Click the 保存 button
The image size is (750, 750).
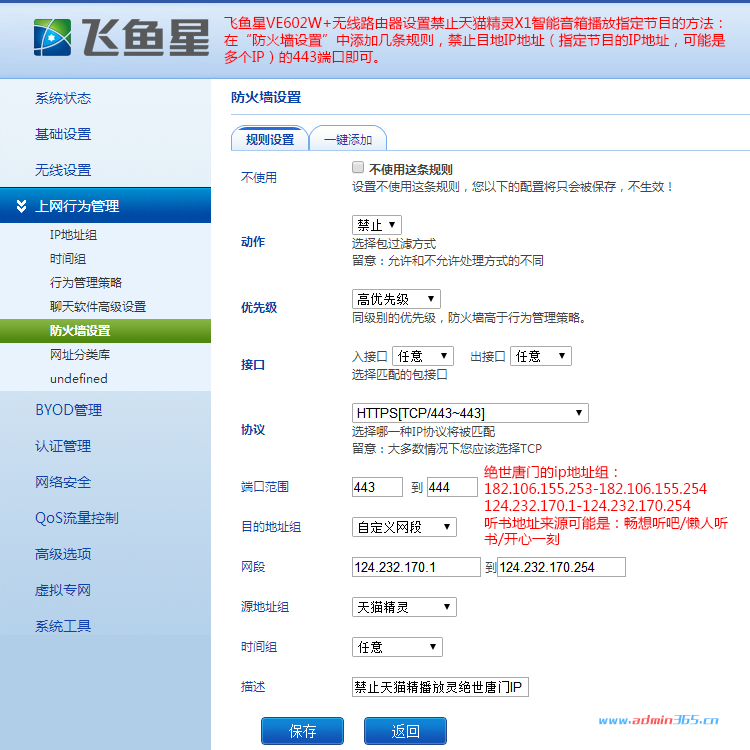(x=302, y=731)
